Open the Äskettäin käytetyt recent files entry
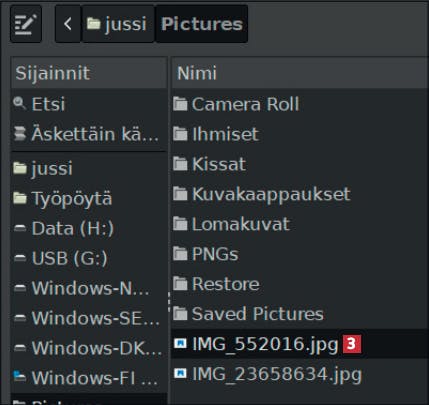This screenshot has height=405, width=429. click(x=89, y=134)
